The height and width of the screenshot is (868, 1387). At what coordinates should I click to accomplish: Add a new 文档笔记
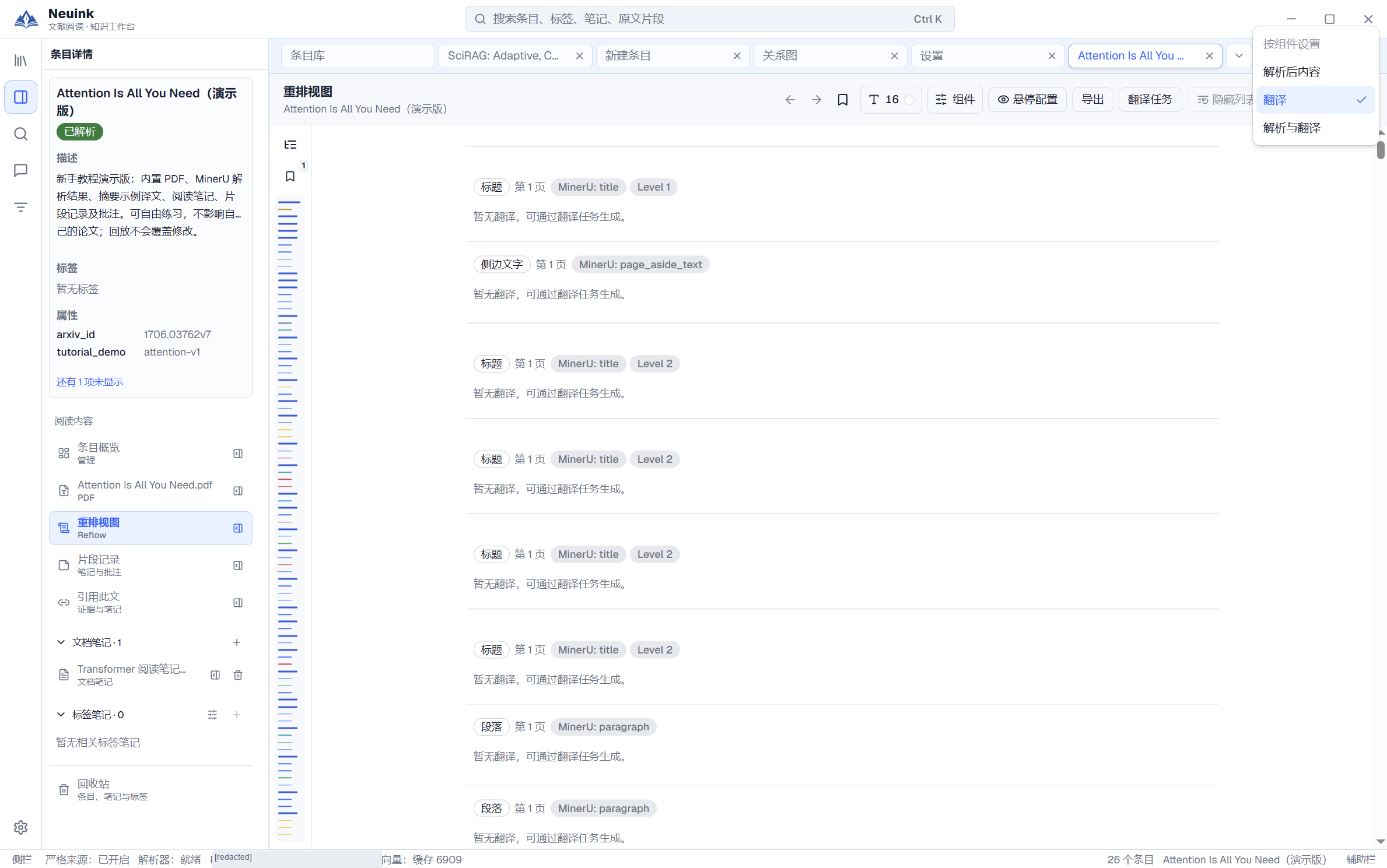click(x=237, y=642)
